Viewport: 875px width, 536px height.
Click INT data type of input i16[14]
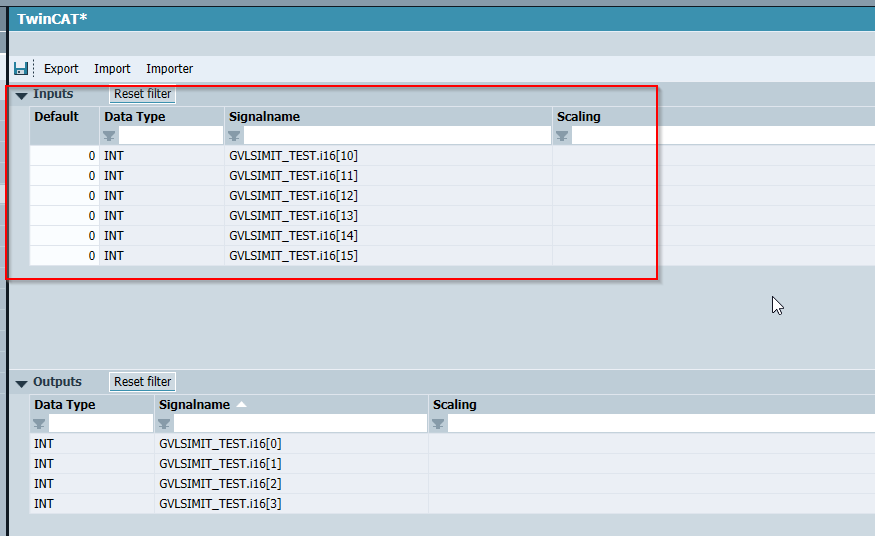[x=114, y=236]
